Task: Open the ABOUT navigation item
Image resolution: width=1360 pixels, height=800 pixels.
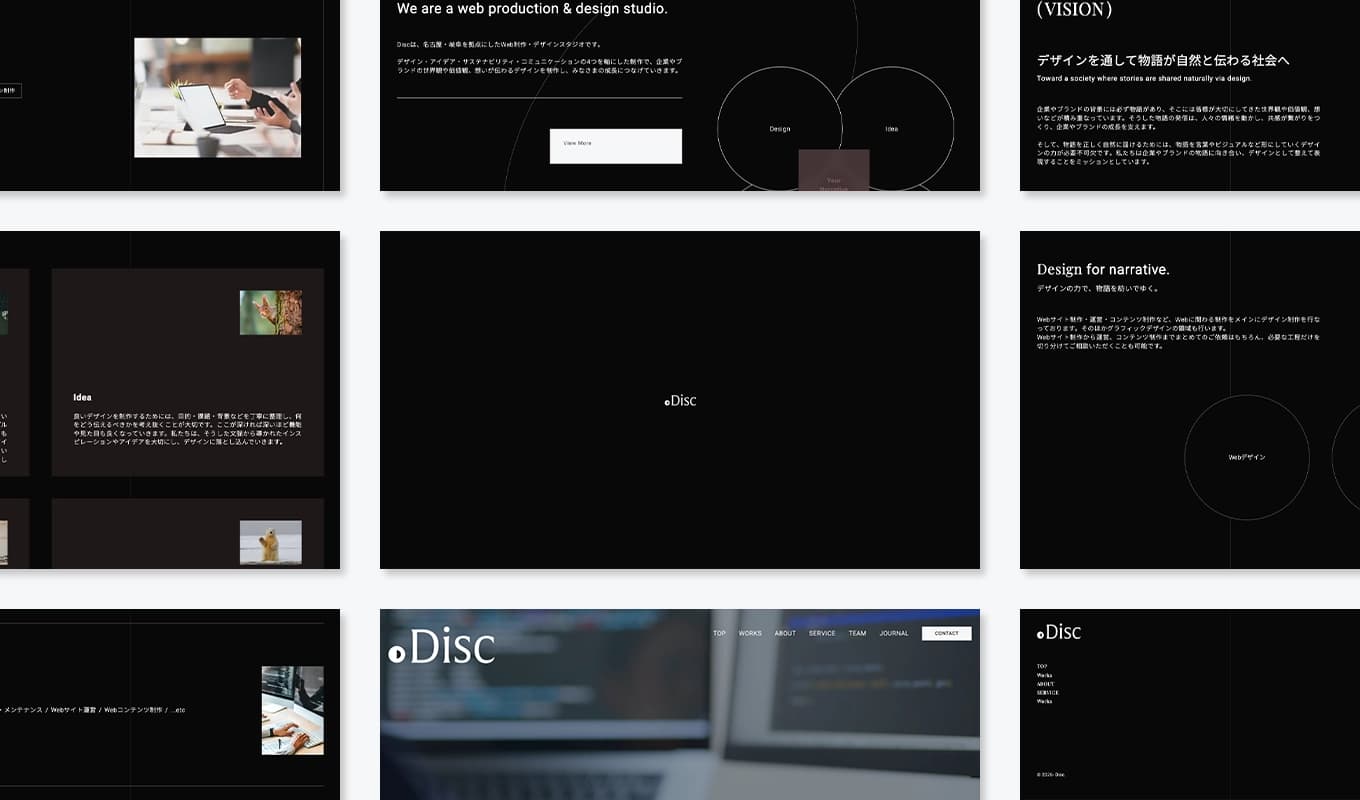Action: pyautogui.click(x=785, y=633)
